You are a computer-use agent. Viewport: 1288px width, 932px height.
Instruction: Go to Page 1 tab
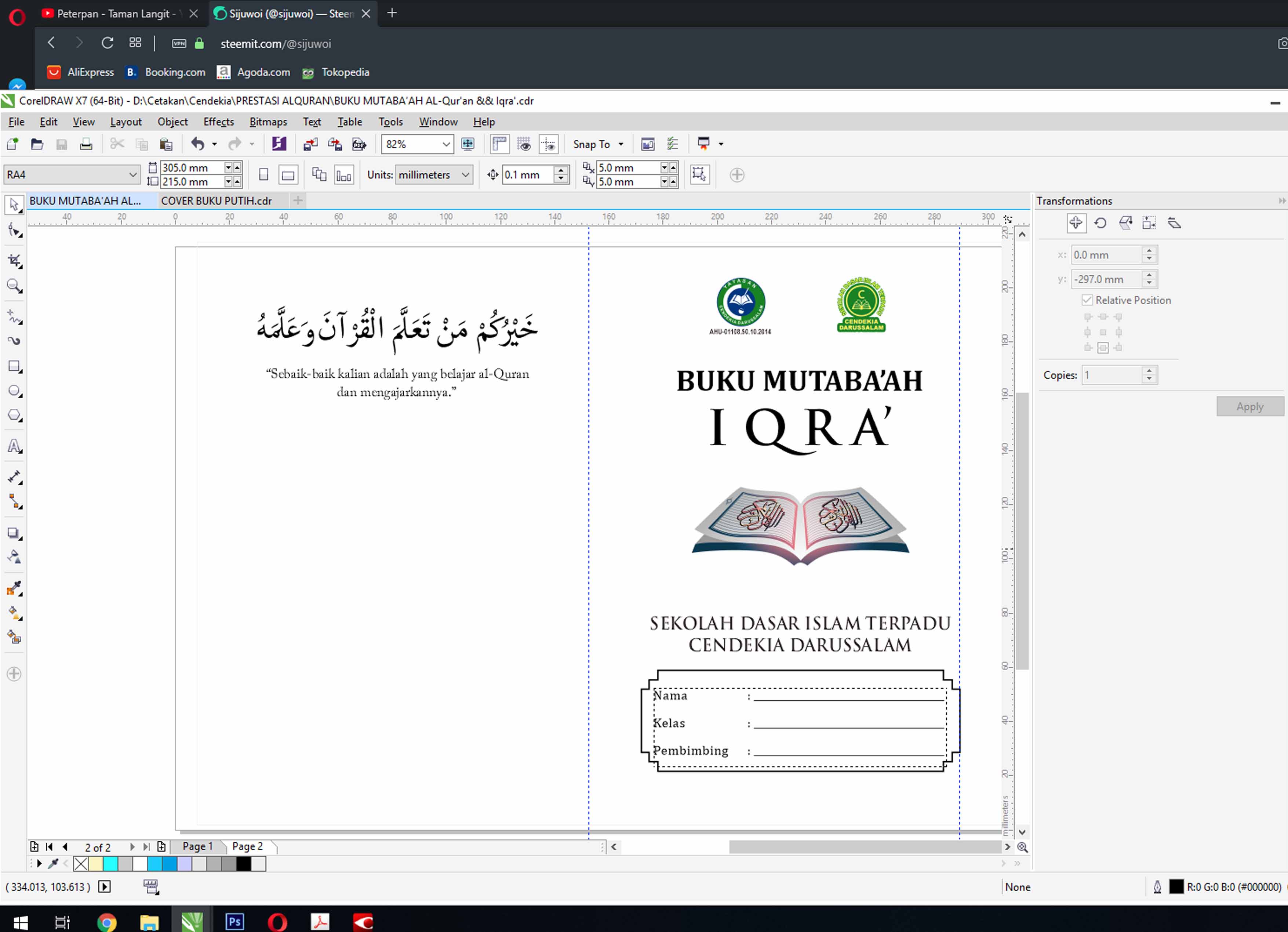[197, 846]
